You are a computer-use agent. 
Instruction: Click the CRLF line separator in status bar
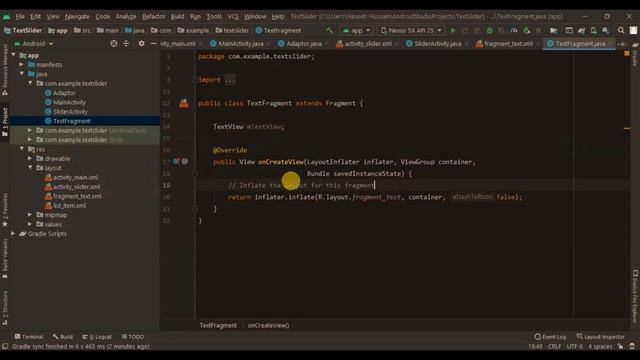click(554, 347)
